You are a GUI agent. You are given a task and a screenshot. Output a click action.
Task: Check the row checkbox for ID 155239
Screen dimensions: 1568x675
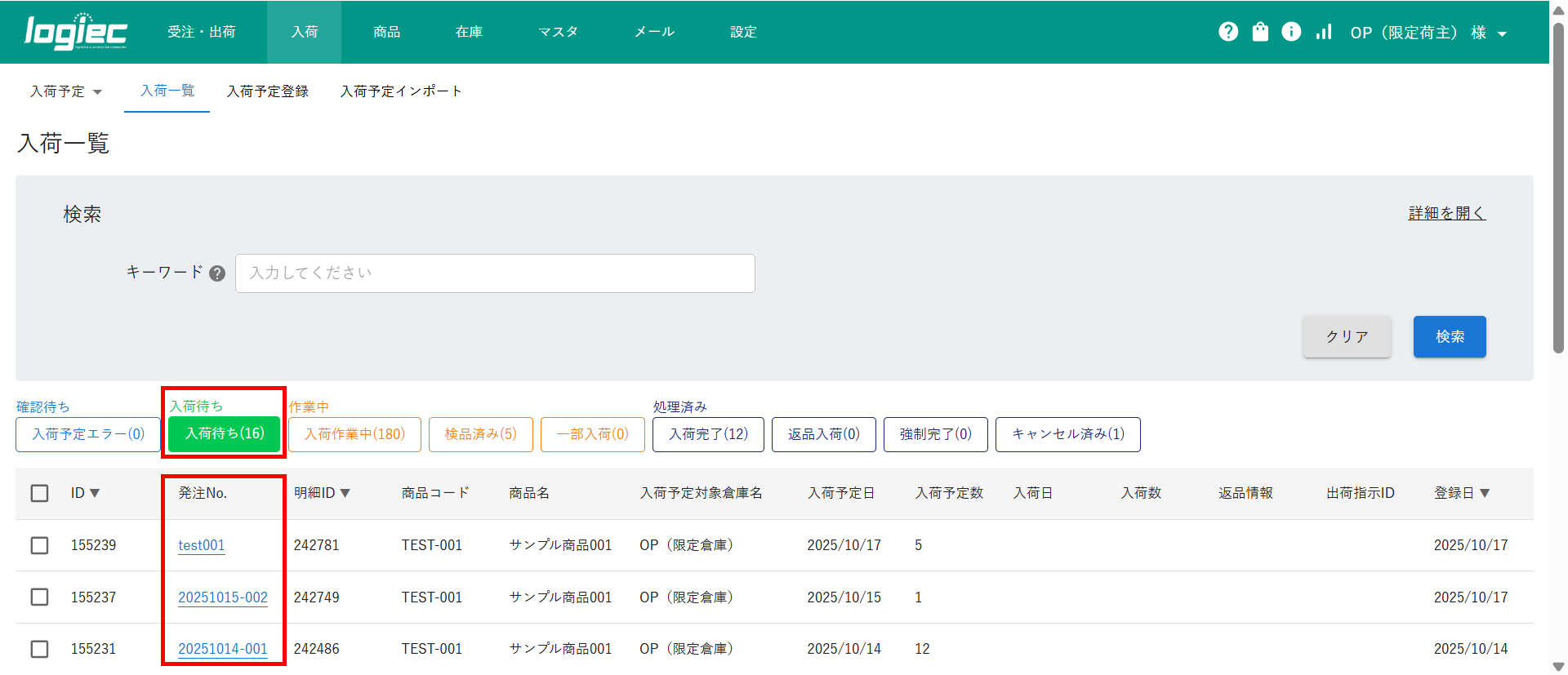(x=39, y=545)
